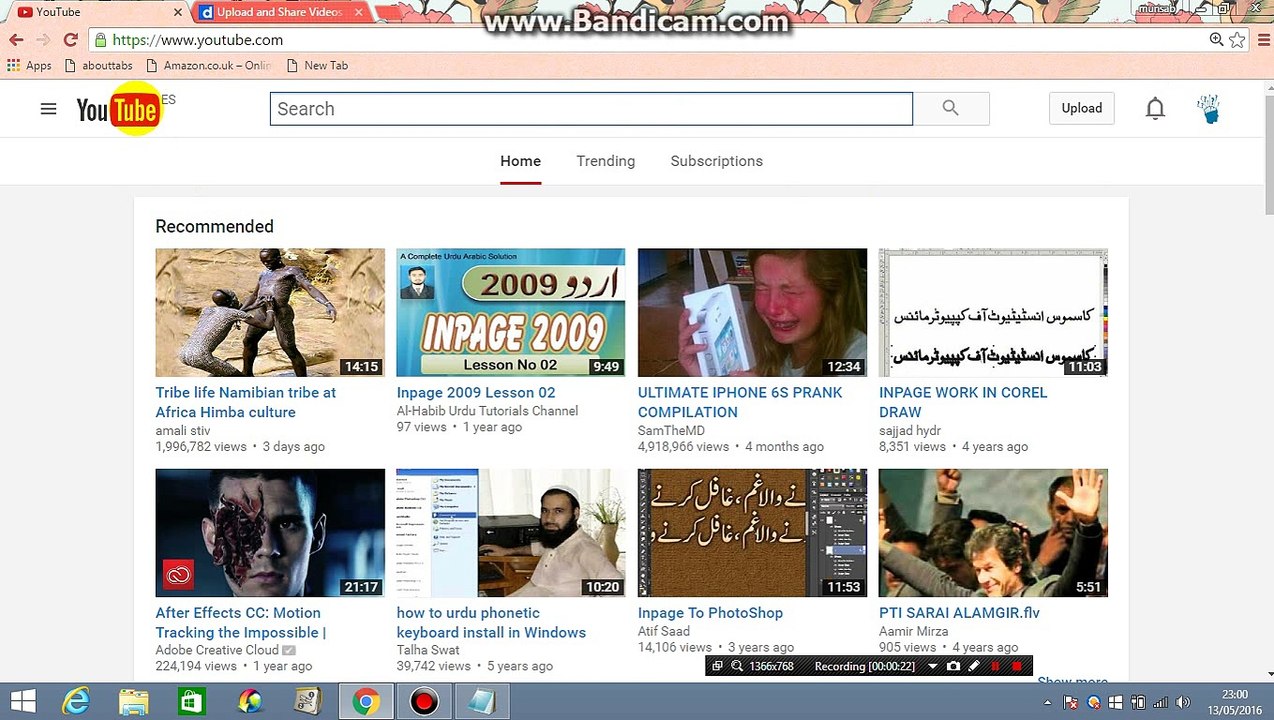Viewport: 1274px width, 720px height.
Task: Open File Explorer from the taskbar
Action: point(133,701)
